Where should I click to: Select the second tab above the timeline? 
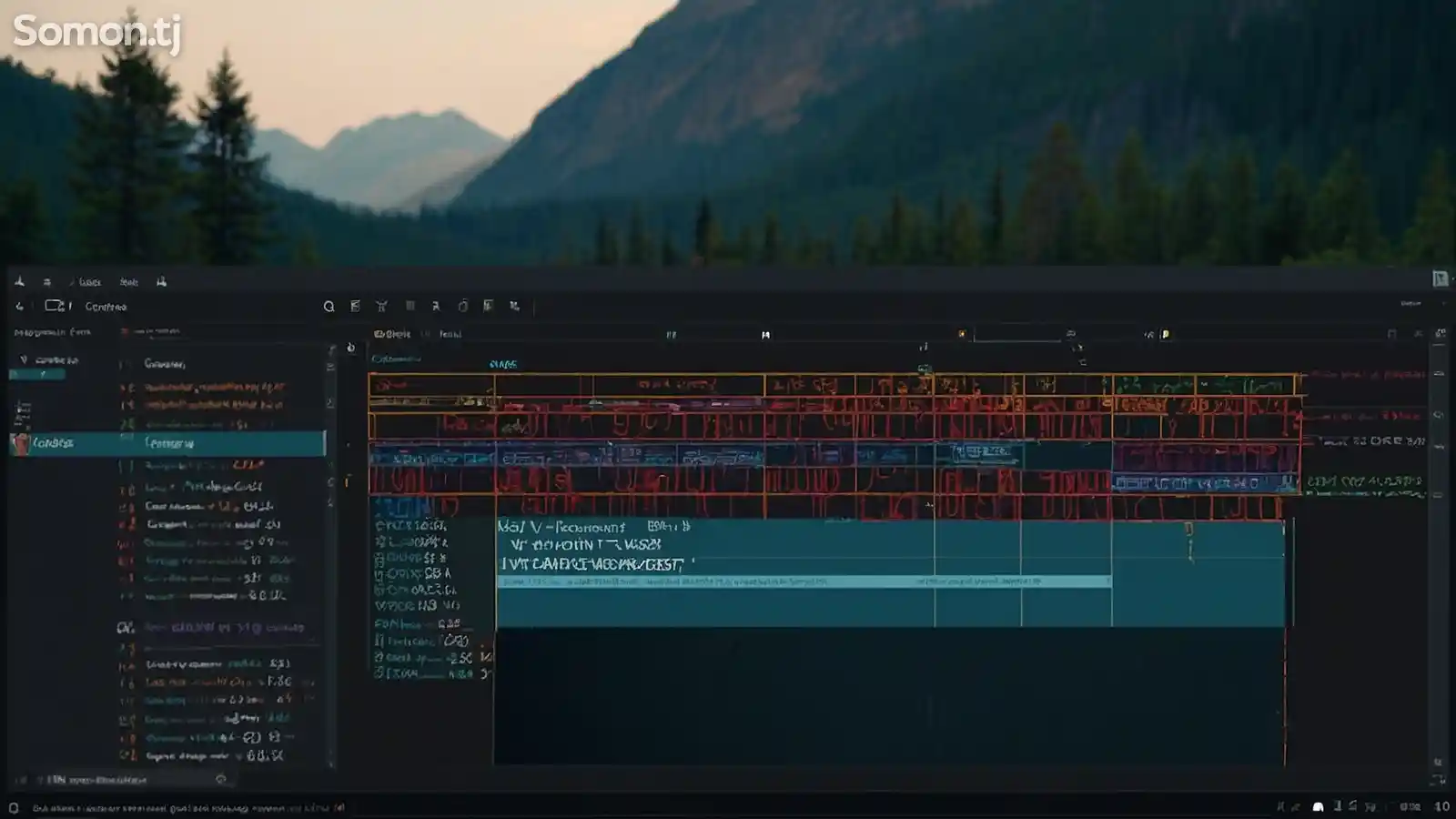450,334
